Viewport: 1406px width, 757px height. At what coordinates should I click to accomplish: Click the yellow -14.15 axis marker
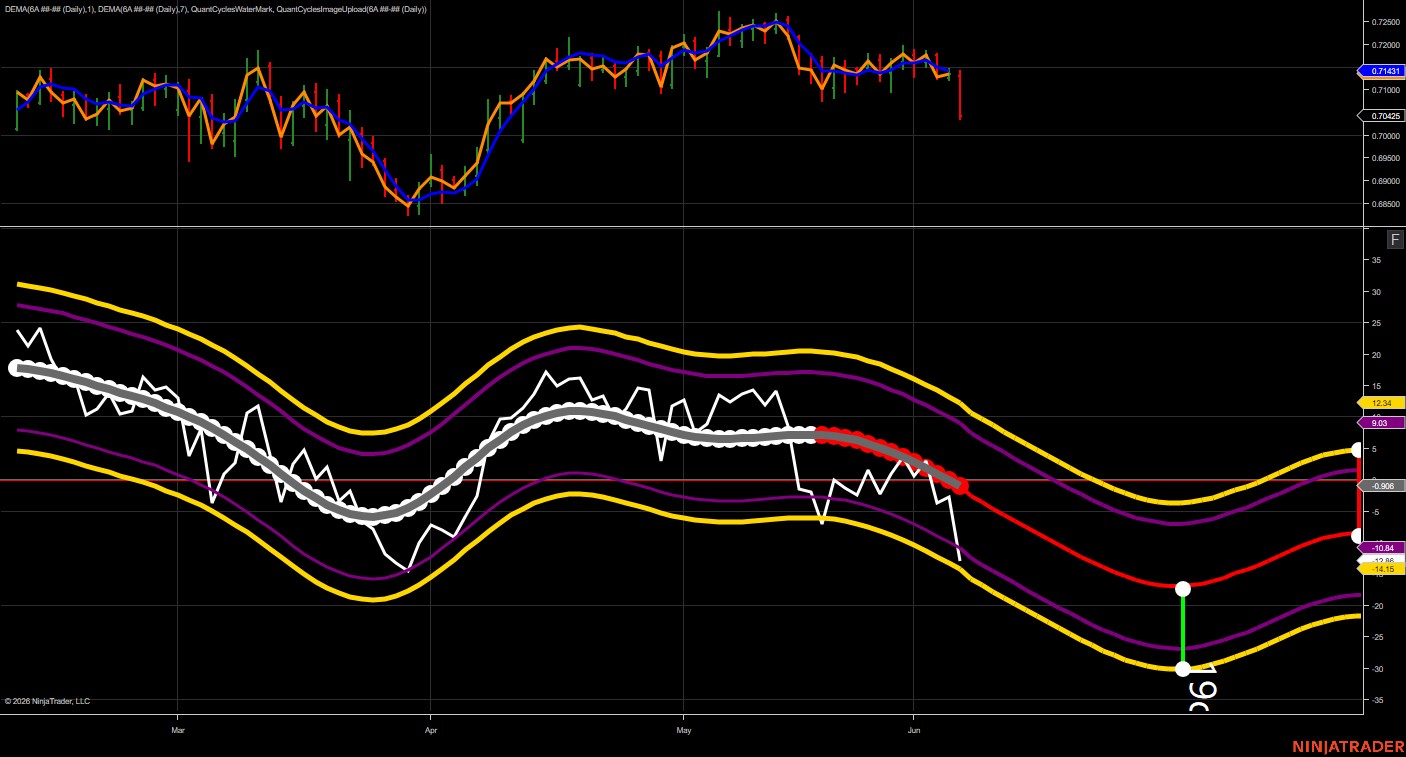[1382, 569]
